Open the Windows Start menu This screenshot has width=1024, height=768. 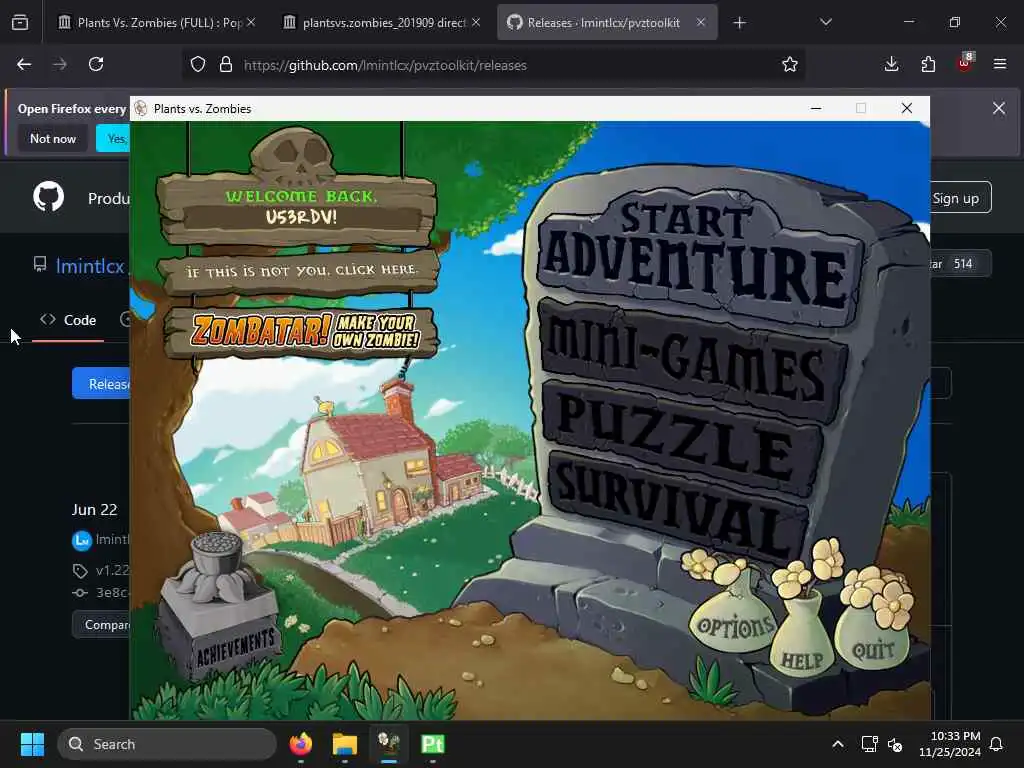point(32,744)
